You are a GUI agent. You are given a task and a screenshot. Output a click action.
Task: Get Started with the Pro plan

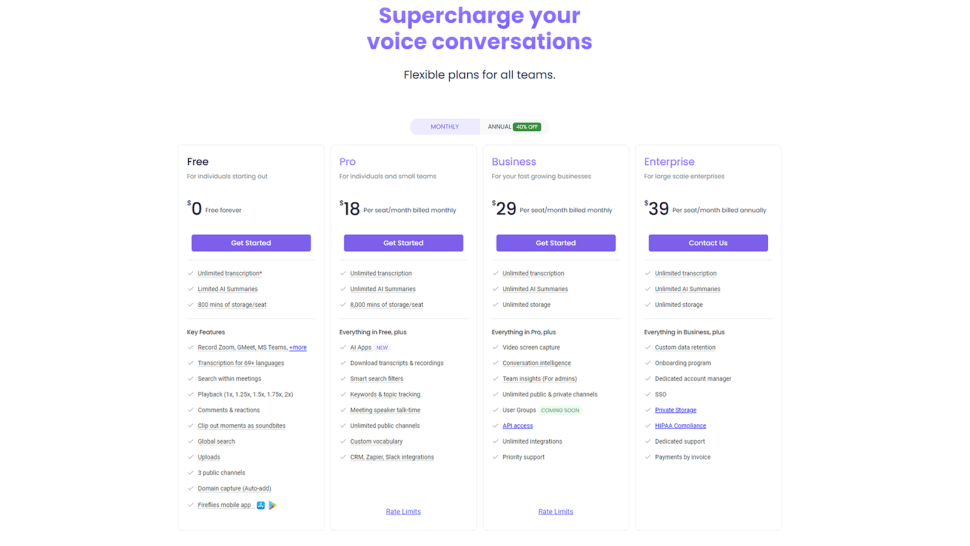pos(403,243)
